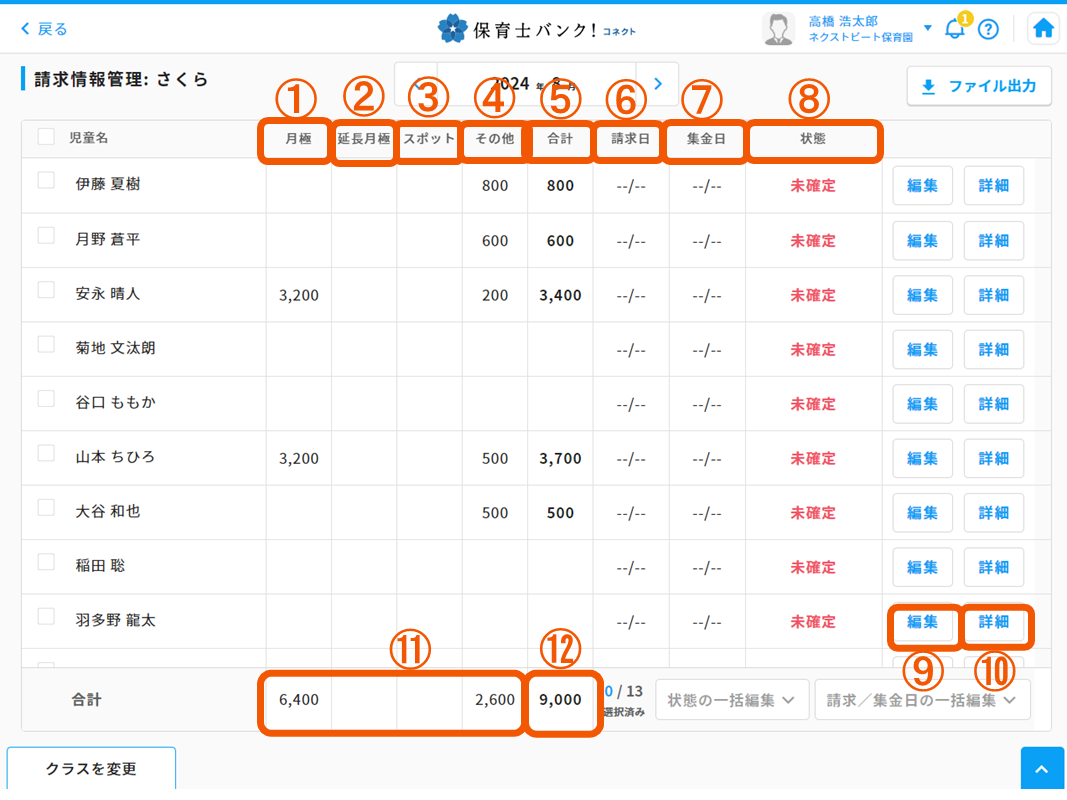Expand the 状態の一括編集 dropdown
Viewport: 1067px width, 800px height.
[x=731, y=700]
